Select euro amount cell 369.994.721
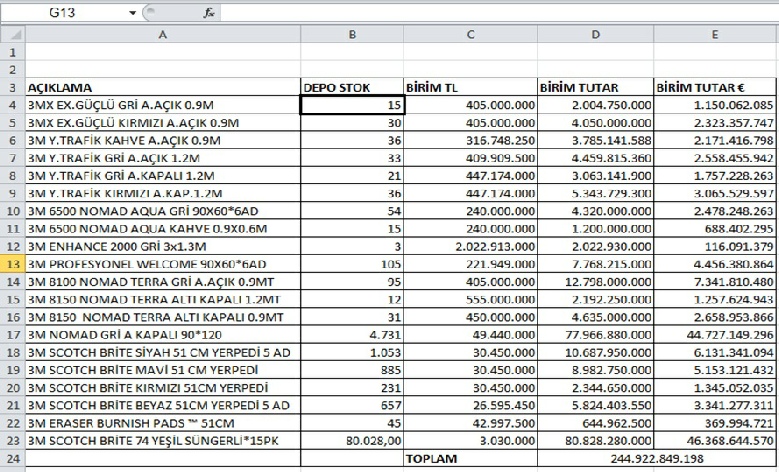The width and height of the screenshot is (779, 472). 715,423
